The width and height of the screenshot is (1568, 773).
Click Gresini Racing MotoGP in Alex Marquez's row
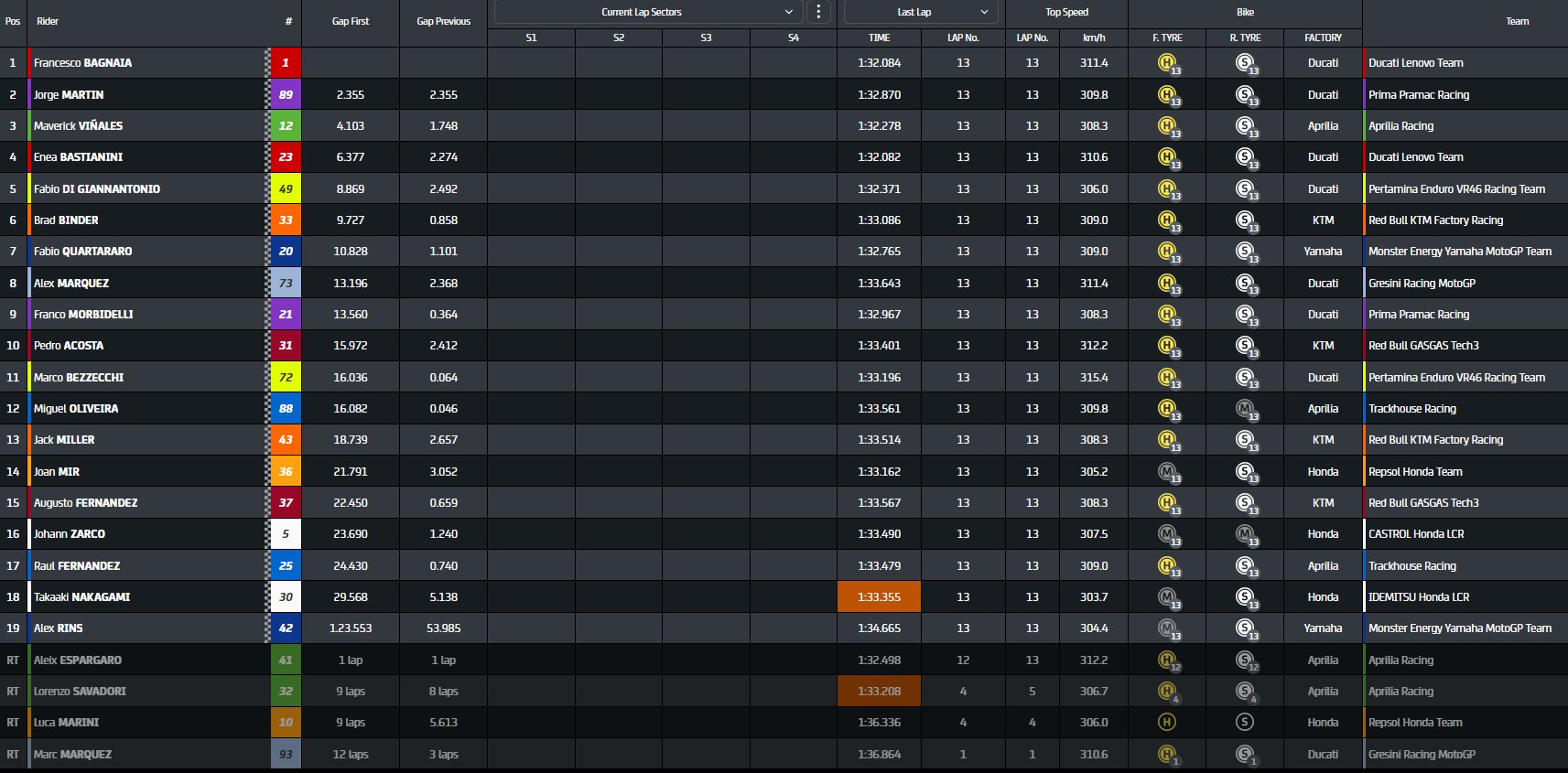point(1422,283)
